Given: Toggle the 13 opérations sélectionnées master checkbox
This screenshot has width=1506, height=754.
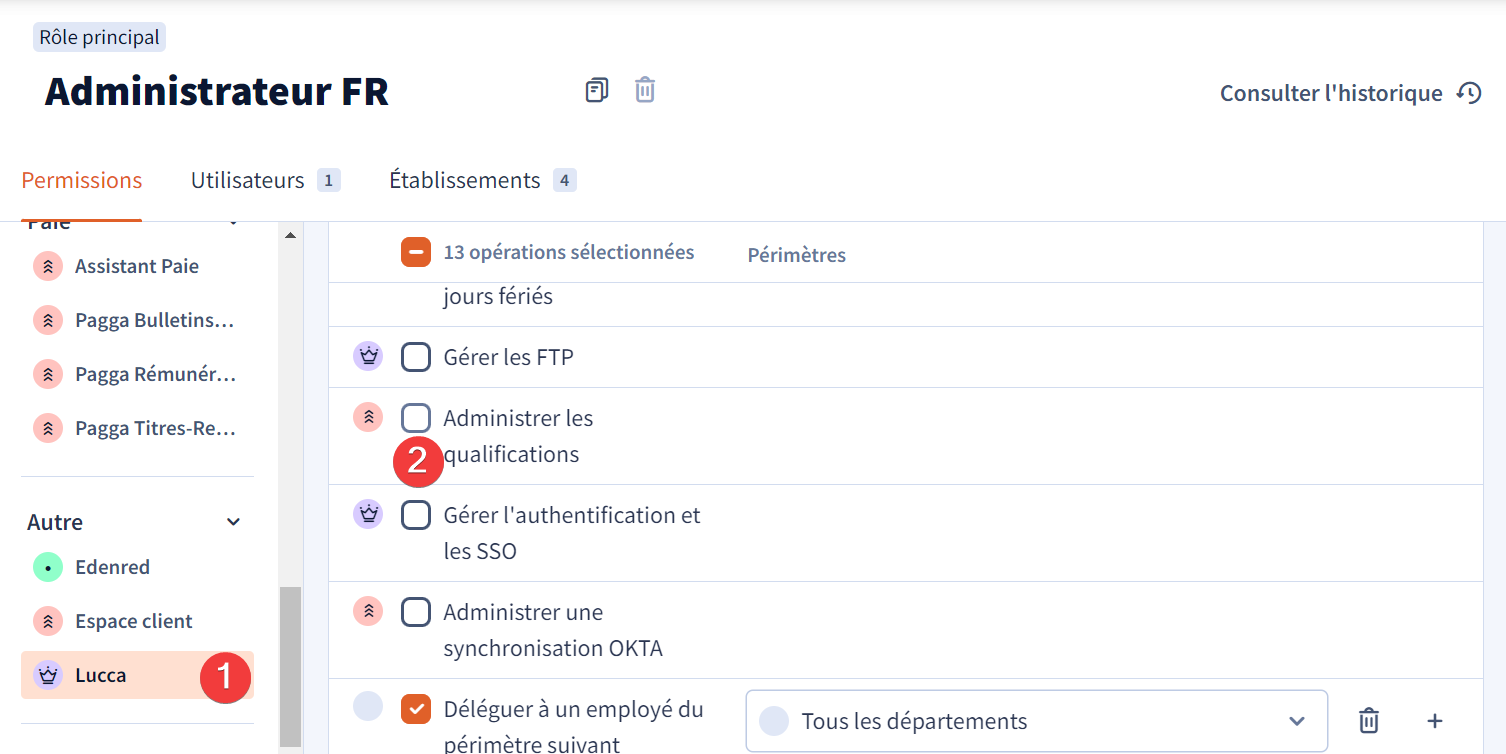Looking at the screenshot, I should (416, 252).
